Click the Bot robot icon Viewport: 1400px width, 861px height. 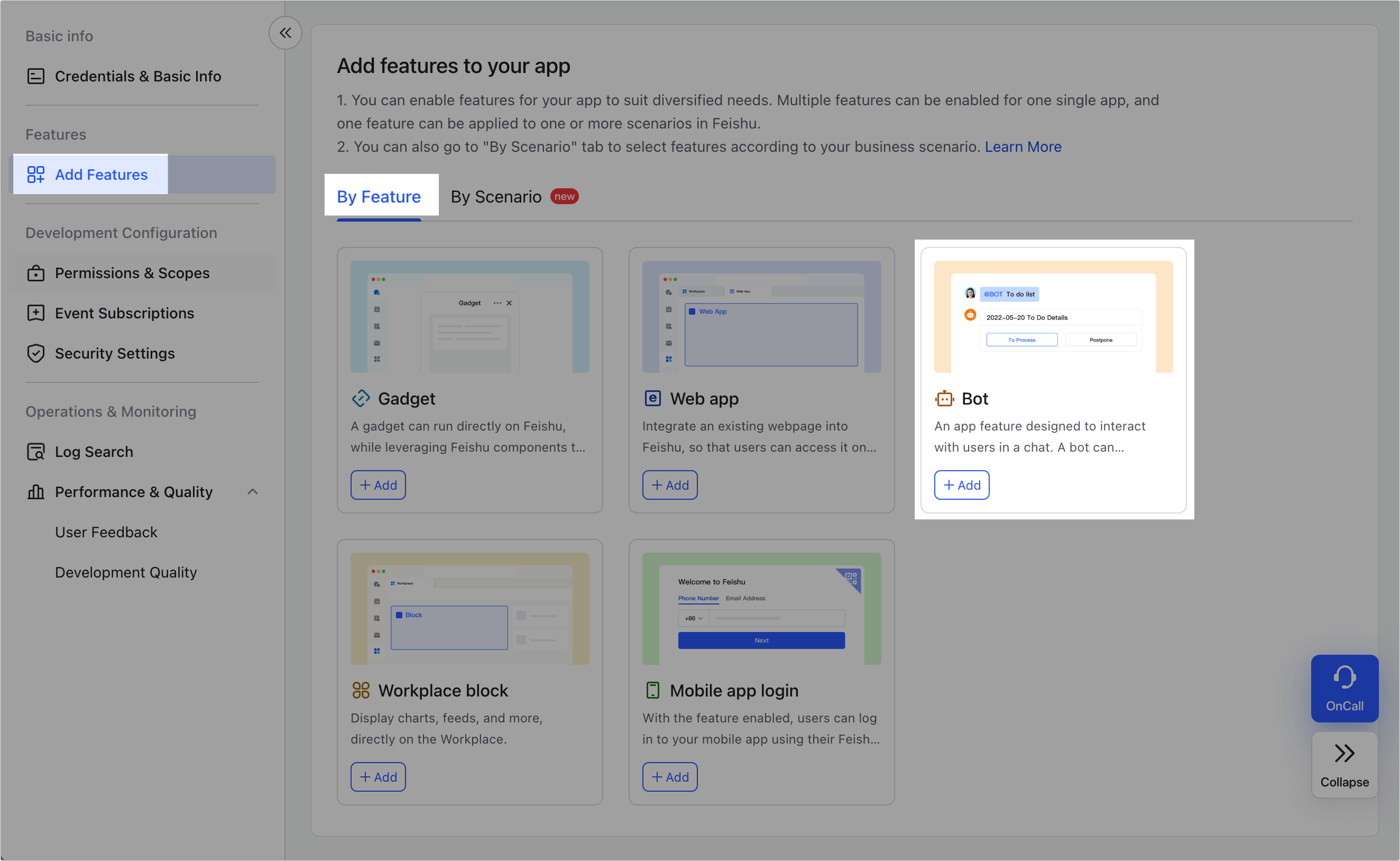(944, 399)
